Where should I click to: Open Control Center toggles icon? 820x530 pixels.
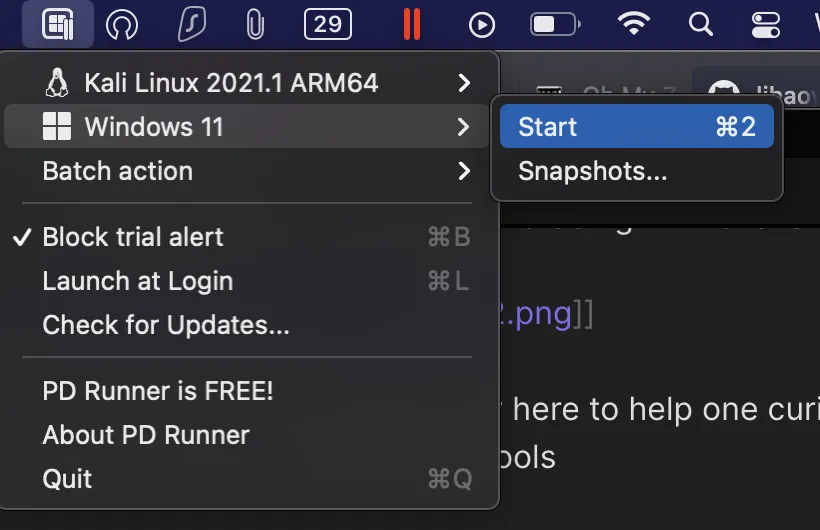click(766, 25)
